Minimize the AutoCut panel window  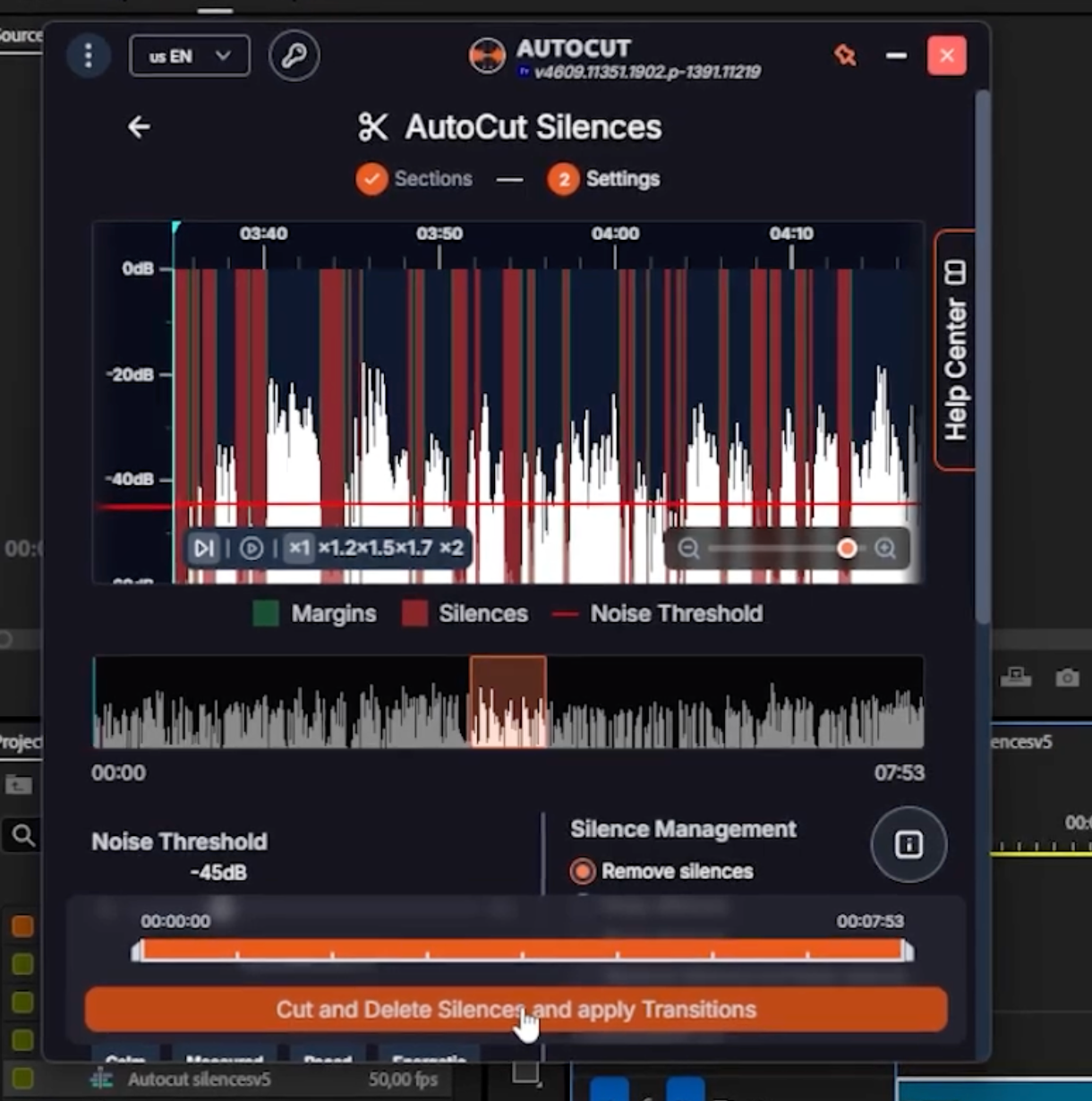[896, 55]
